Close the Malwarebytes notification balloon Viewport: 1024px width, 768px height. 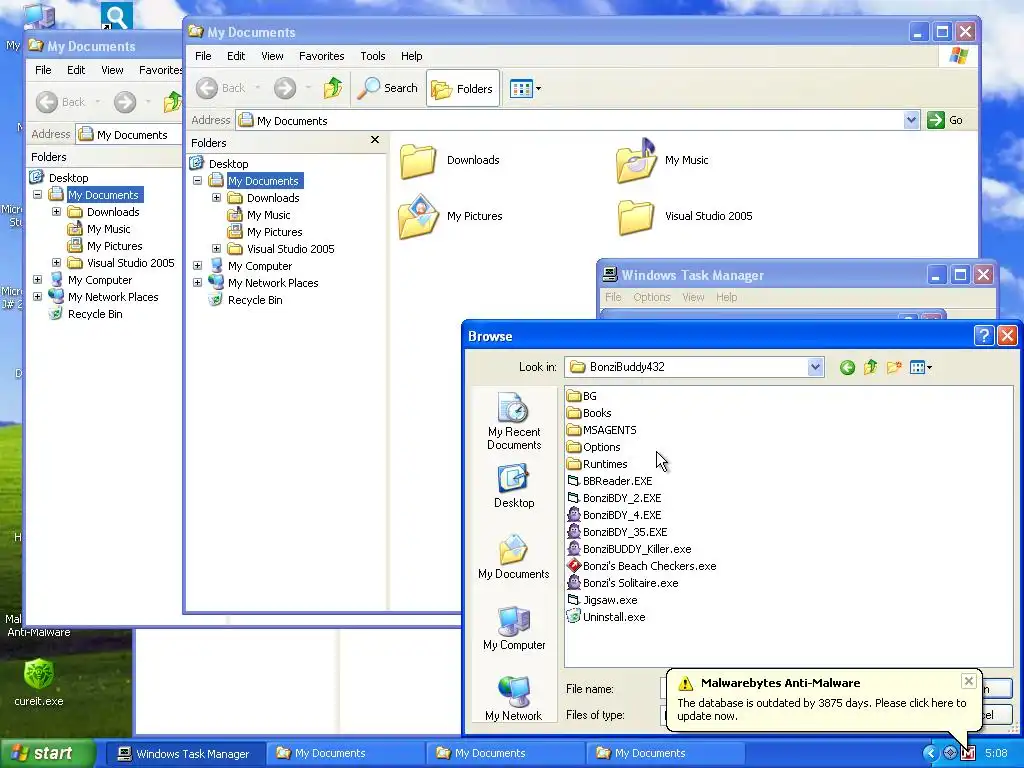(968, 681)
